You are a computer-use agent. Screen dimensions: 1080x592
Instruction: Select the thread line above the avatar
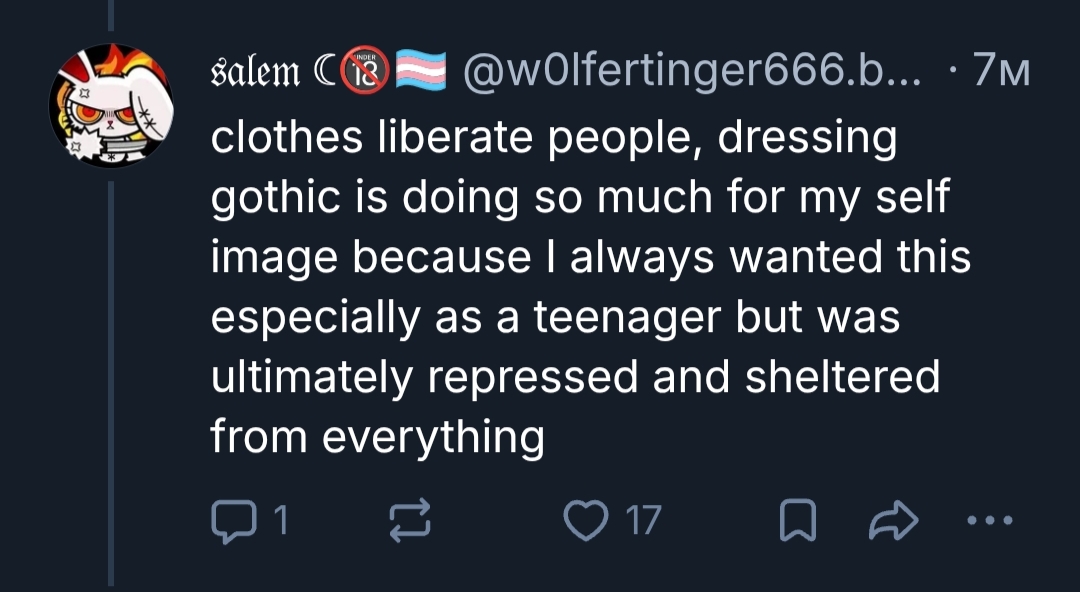111,15
